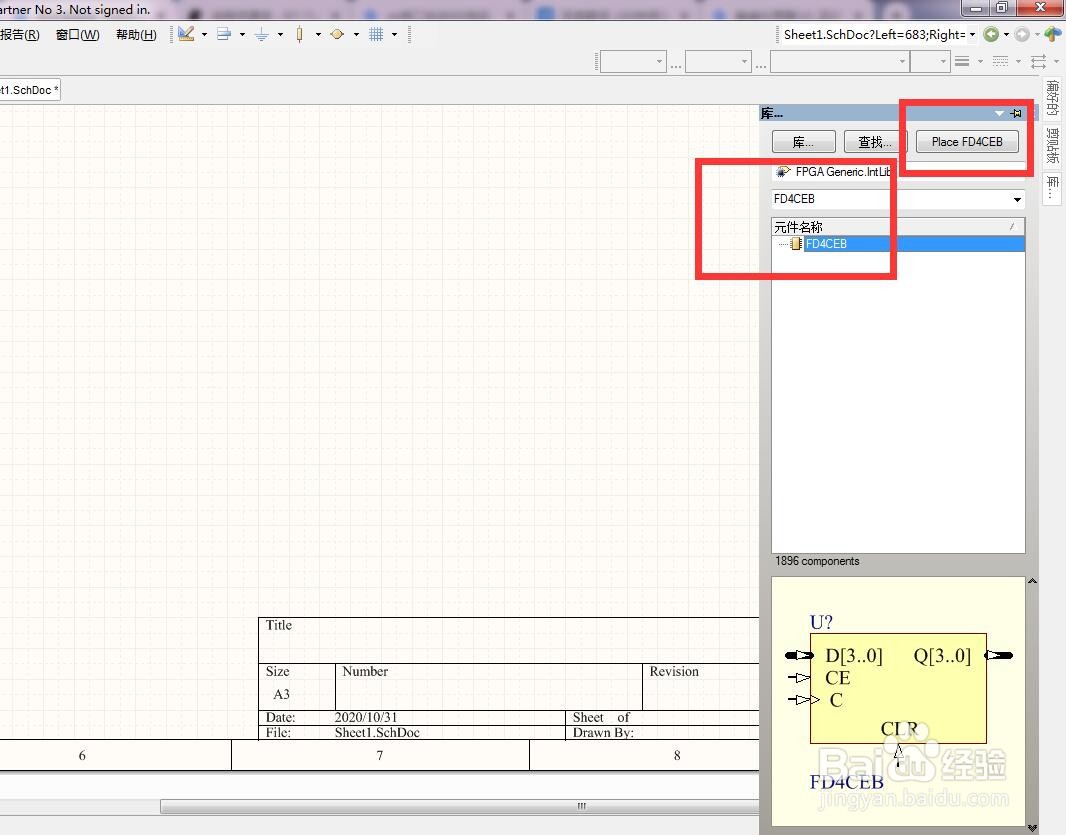Open the grids dropdown arrow
Screen dimensions: 1066x835
point(394,34)
